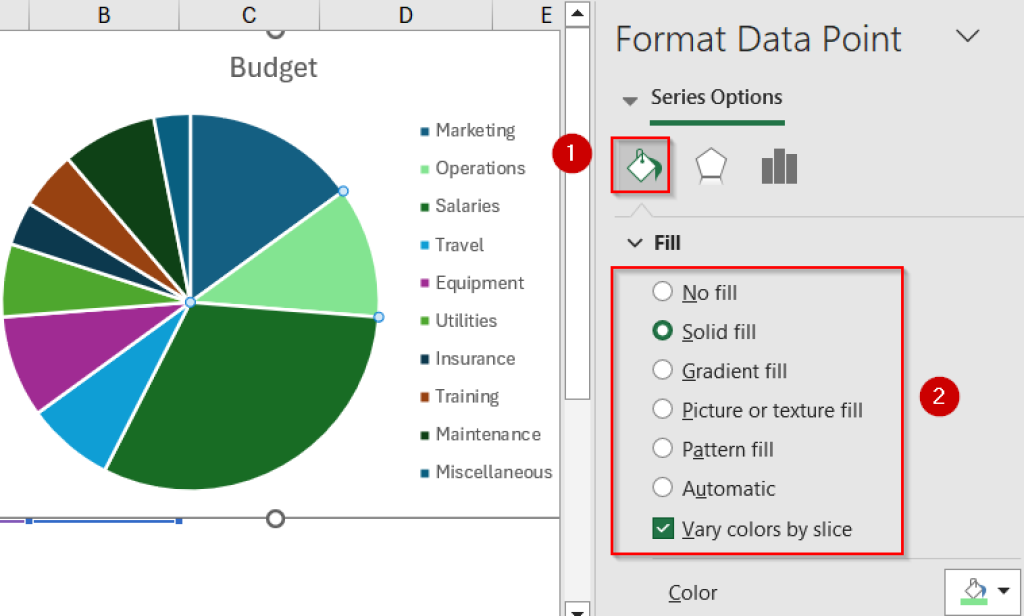
Task: Select the Pattern fill option
Action: point(661,449)
